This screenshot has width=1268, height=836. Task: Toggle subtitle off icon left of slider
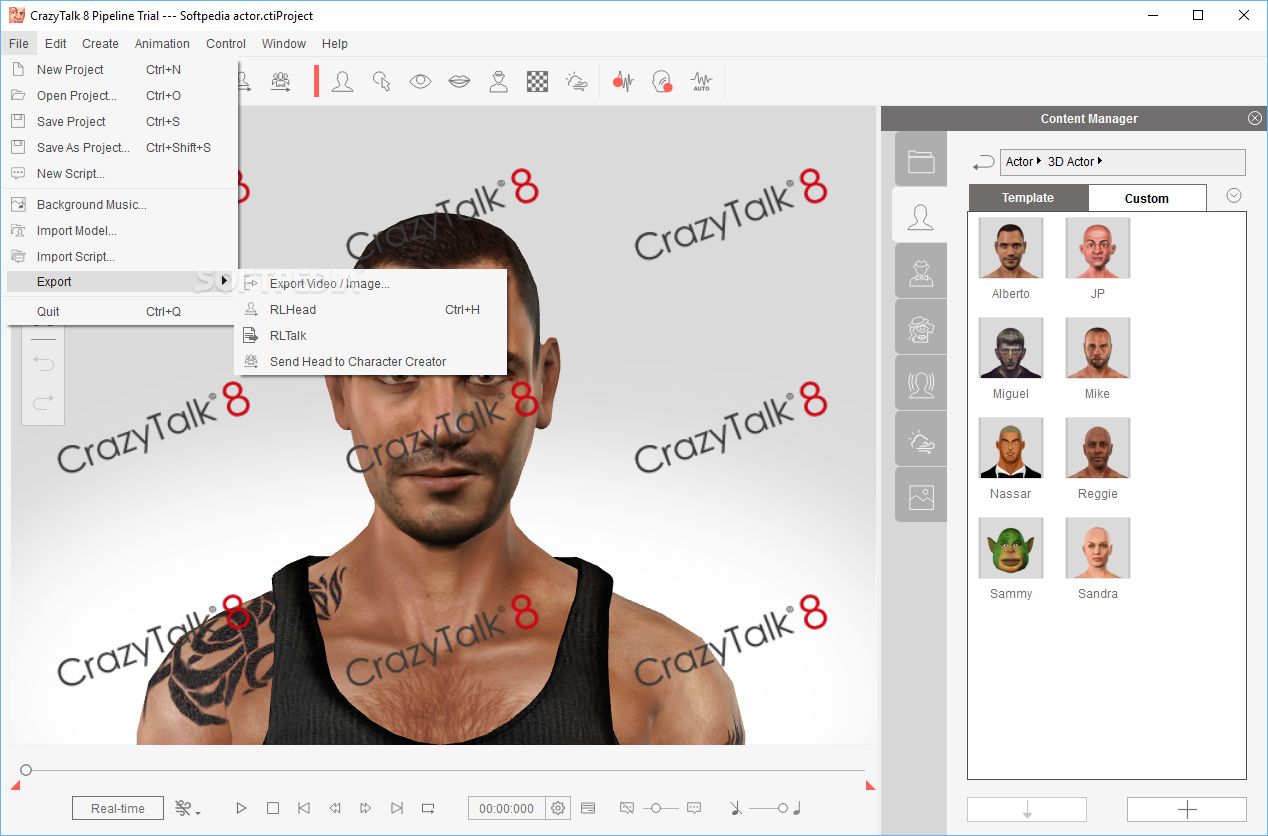(x=627, y=808)
